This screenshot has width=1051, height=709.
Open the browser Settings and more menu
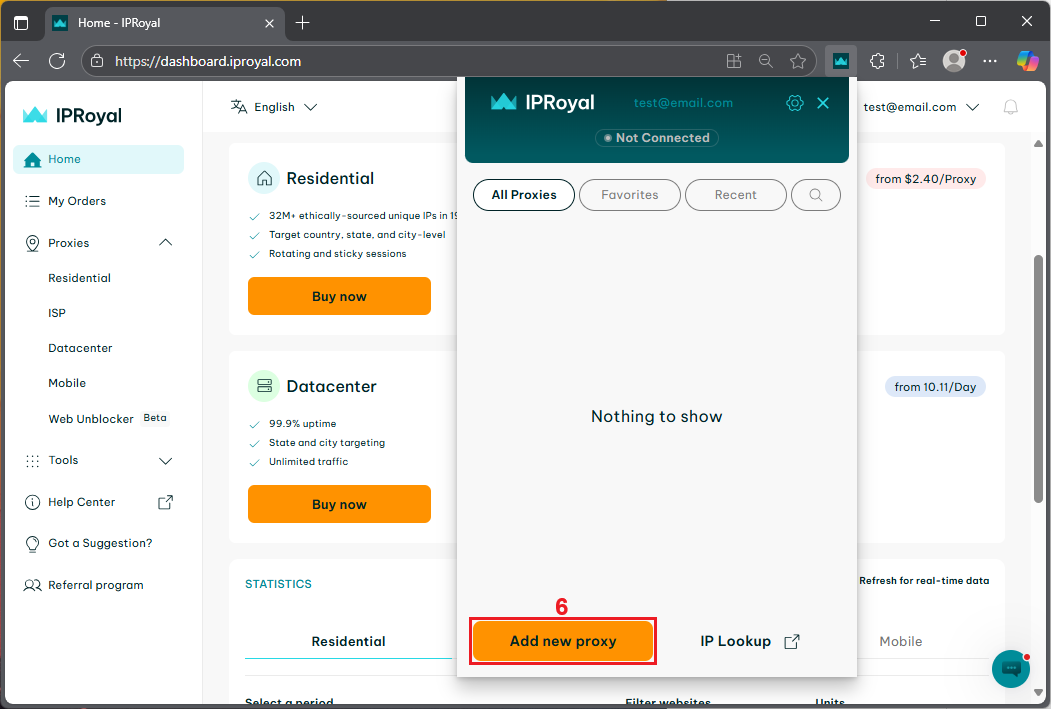tap(990, 61)
